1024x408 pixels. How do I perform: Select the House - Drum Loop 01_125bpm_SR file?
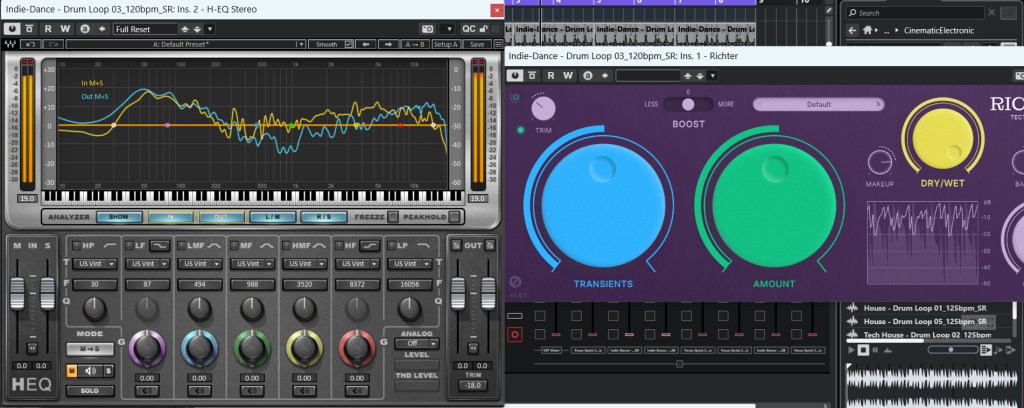922,307
